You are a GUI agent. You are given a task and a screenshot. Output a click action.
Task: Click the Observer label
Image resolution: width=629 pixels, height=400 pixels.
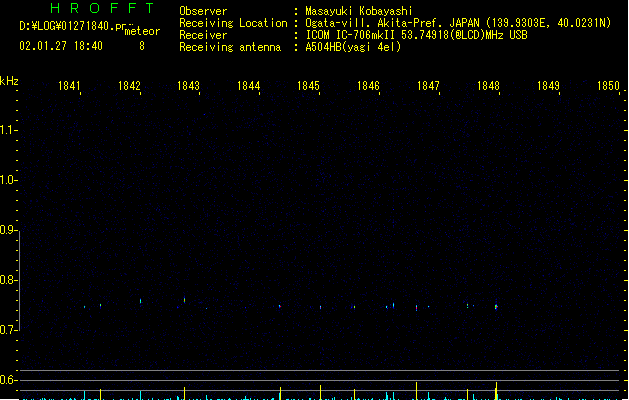point(203,11)
